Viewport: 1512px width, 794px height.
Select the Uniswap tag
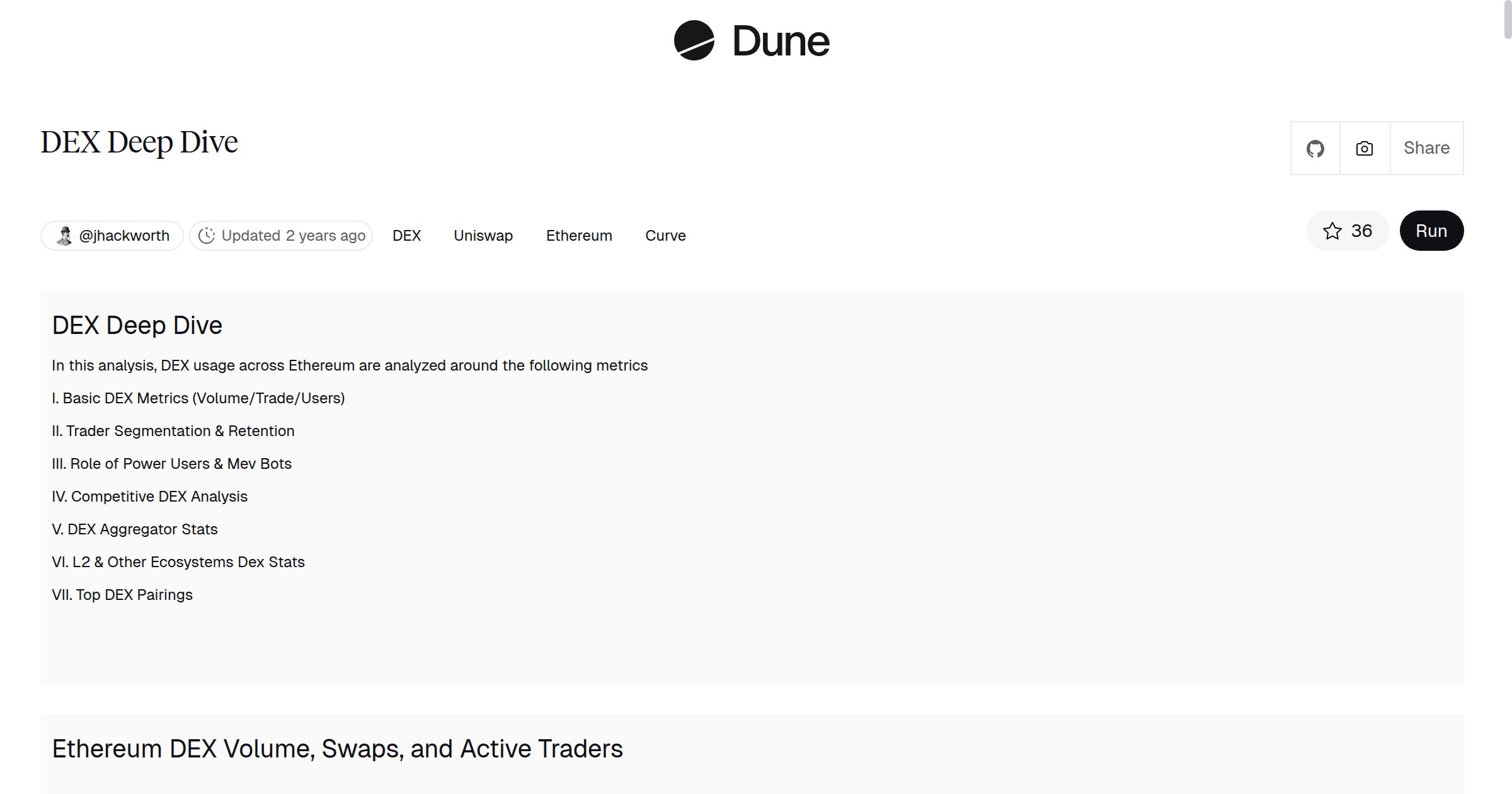tap(482, 235)
